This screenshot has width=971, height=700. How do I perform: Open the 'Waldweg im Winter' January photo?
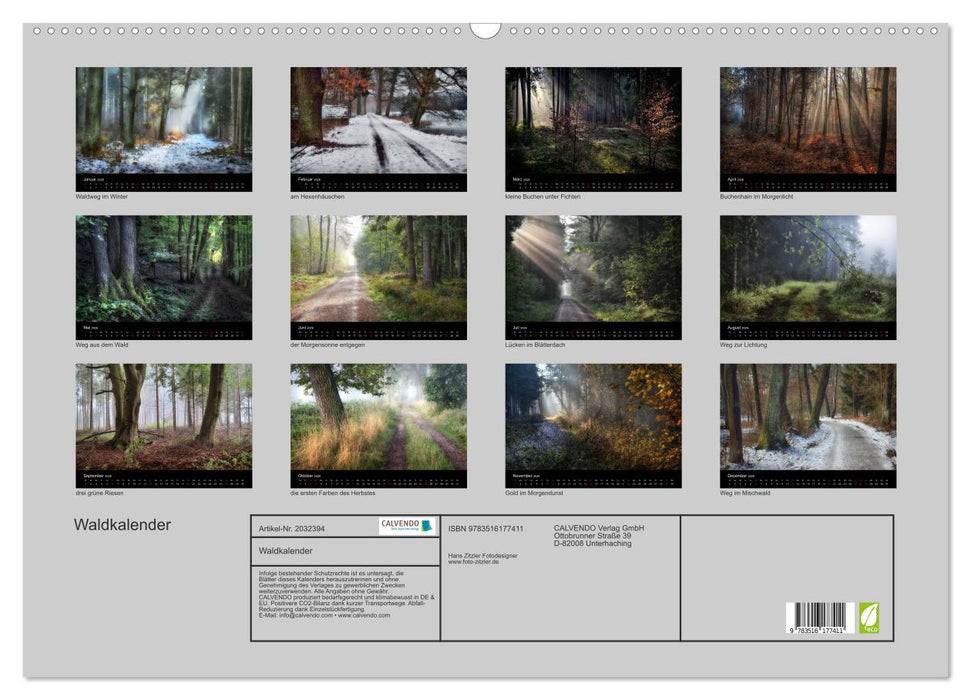pos(164,121)
